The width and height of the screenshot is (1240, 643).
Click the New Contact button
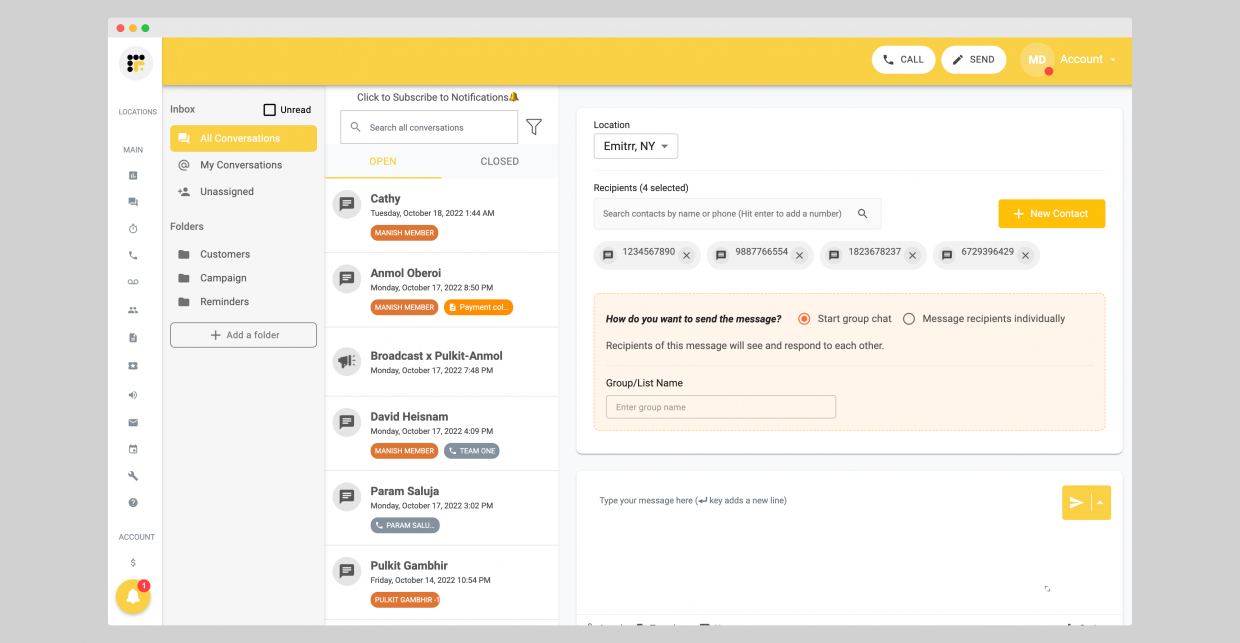click(1051, 214)
